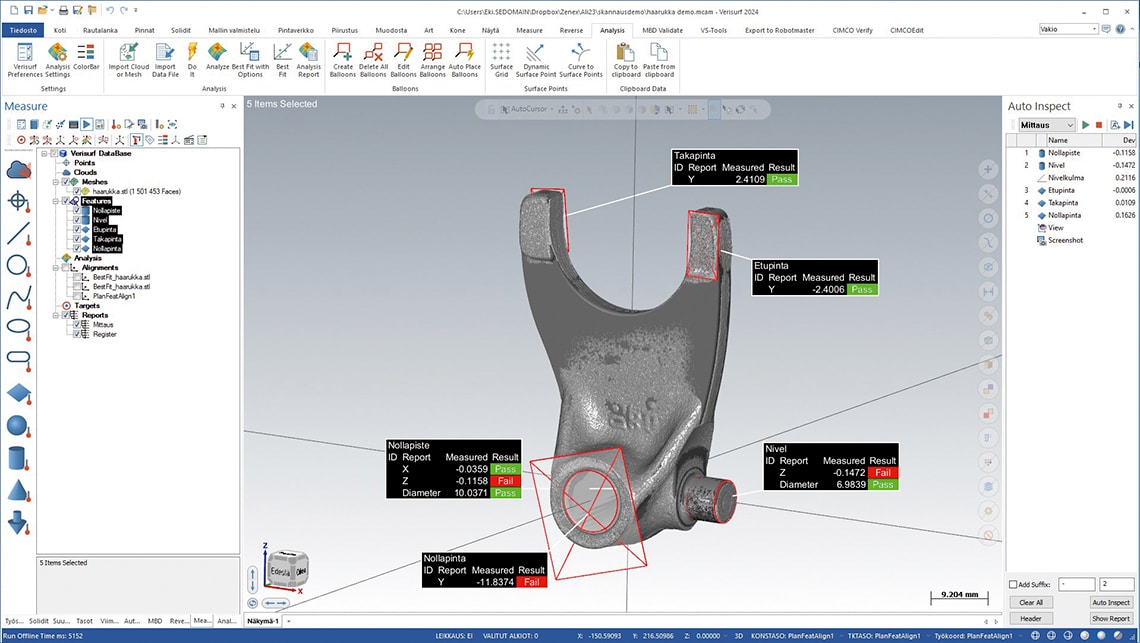Open the Tiedosto file menu

tap(23, 31)
